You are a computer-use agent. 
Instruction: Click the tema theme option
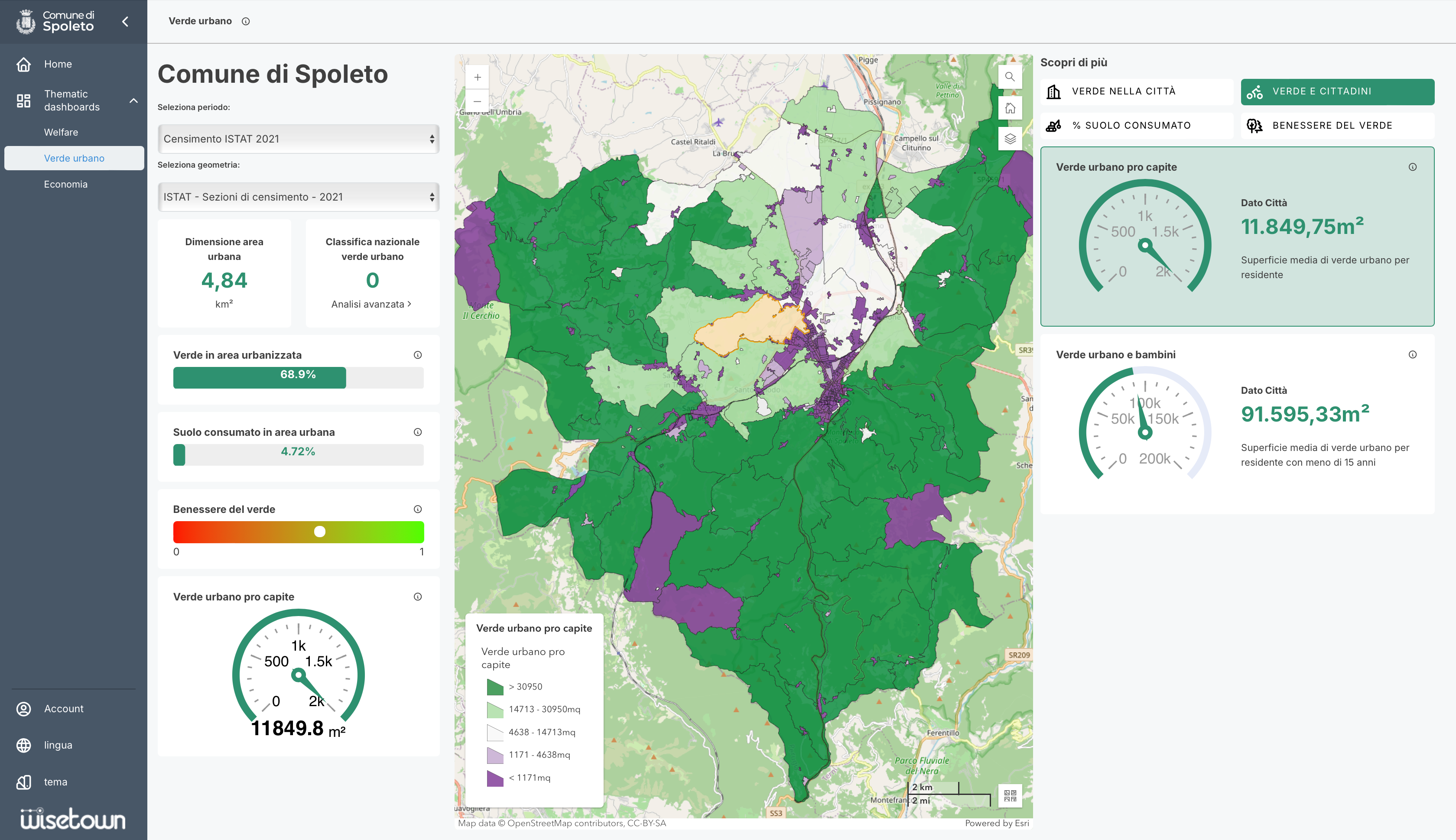(x=55, y=782)
